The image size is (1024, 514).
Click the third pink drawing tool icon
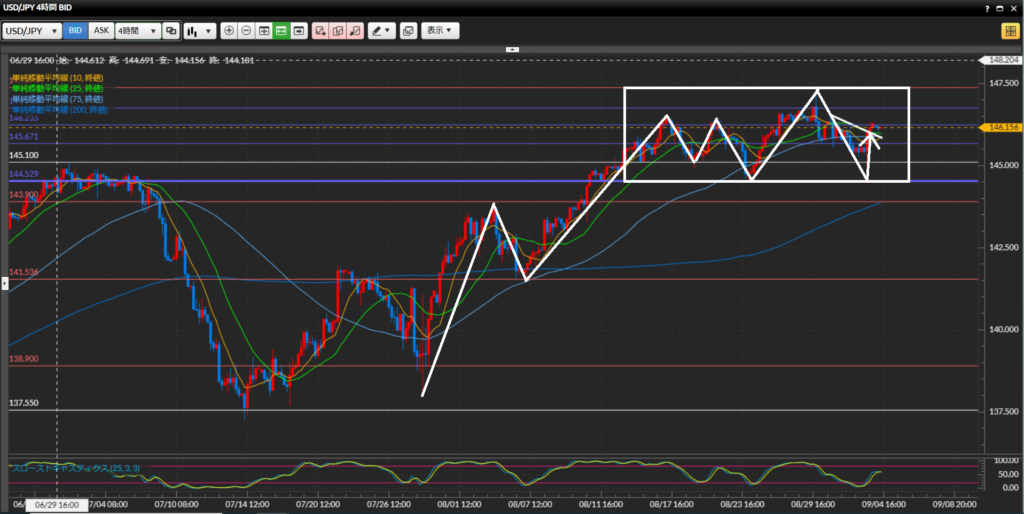(x=354, y=31)
